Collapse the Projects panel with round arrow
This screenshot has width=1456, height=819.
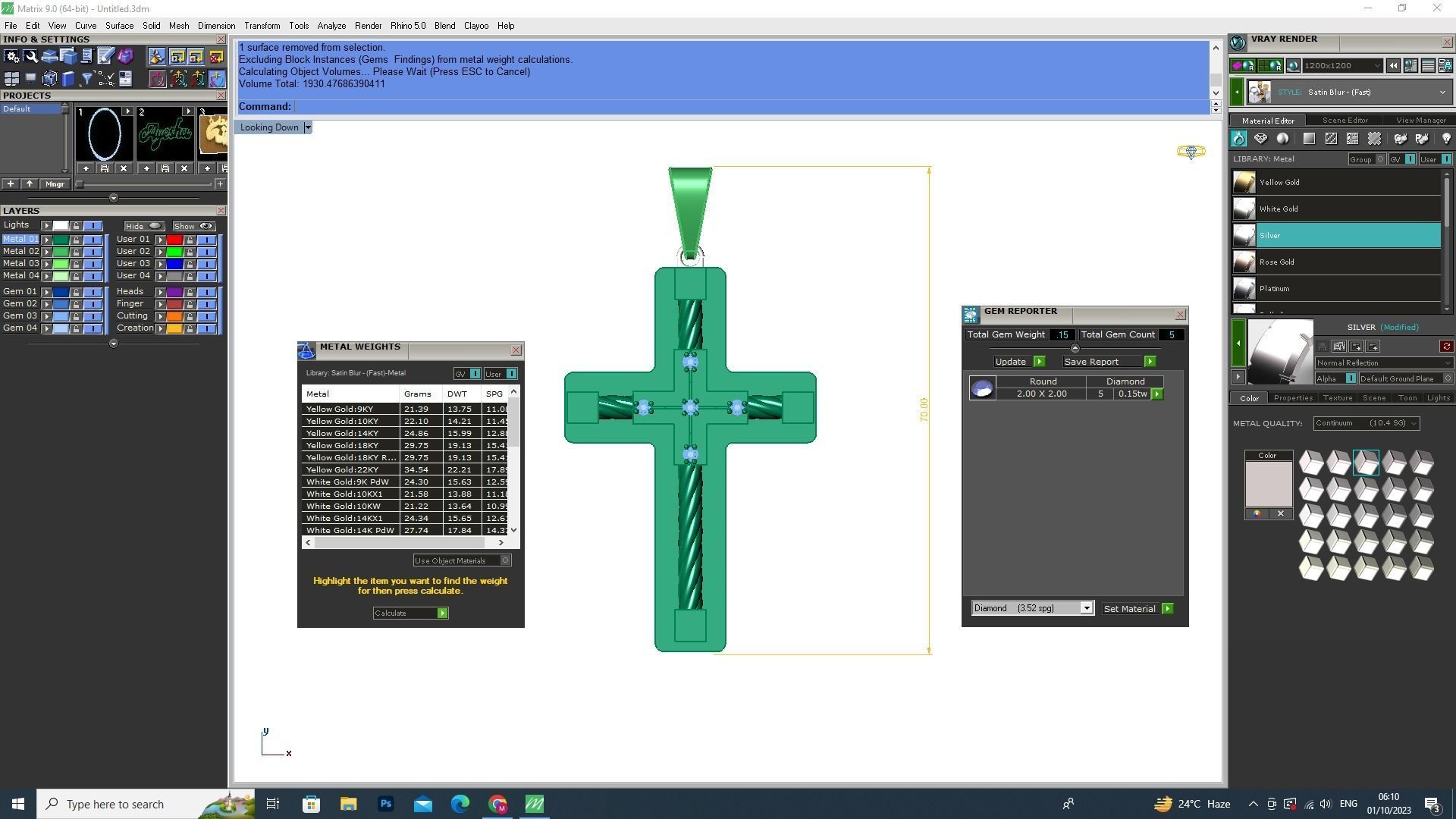tap(114, 198)
